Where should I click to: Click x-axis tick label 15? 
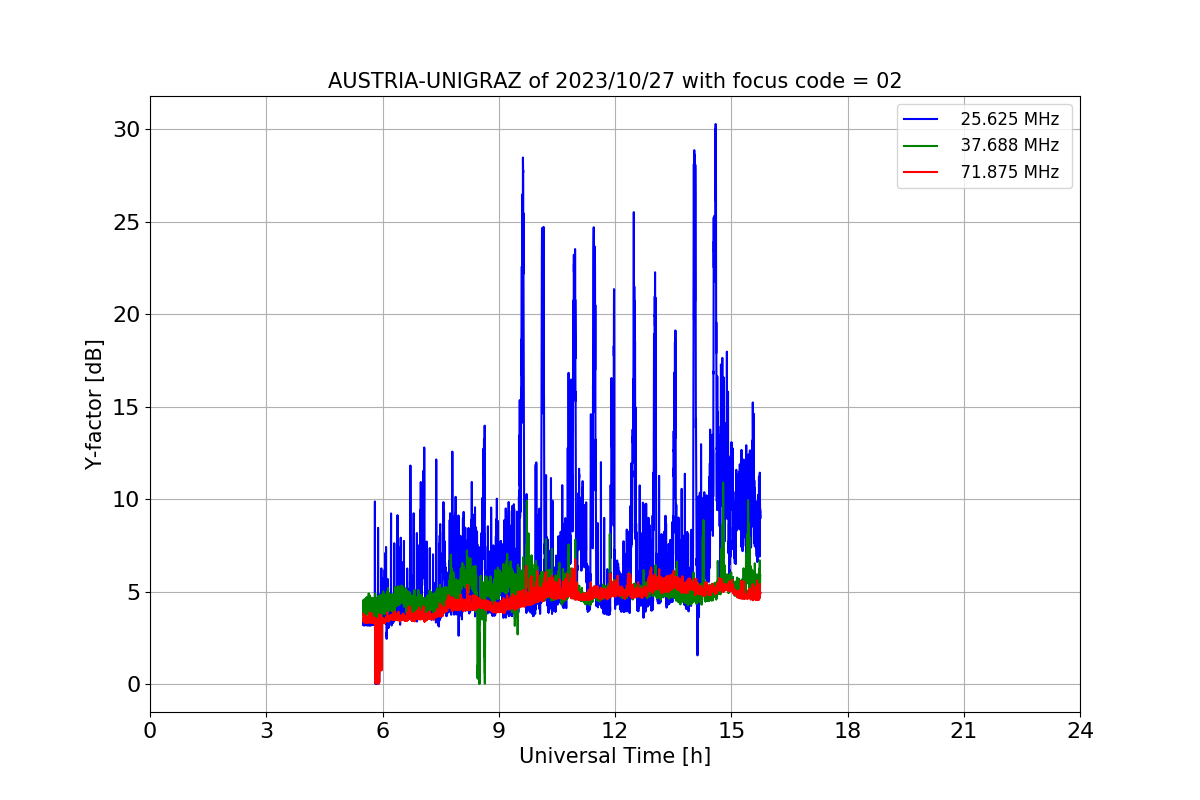coord(731,731)
